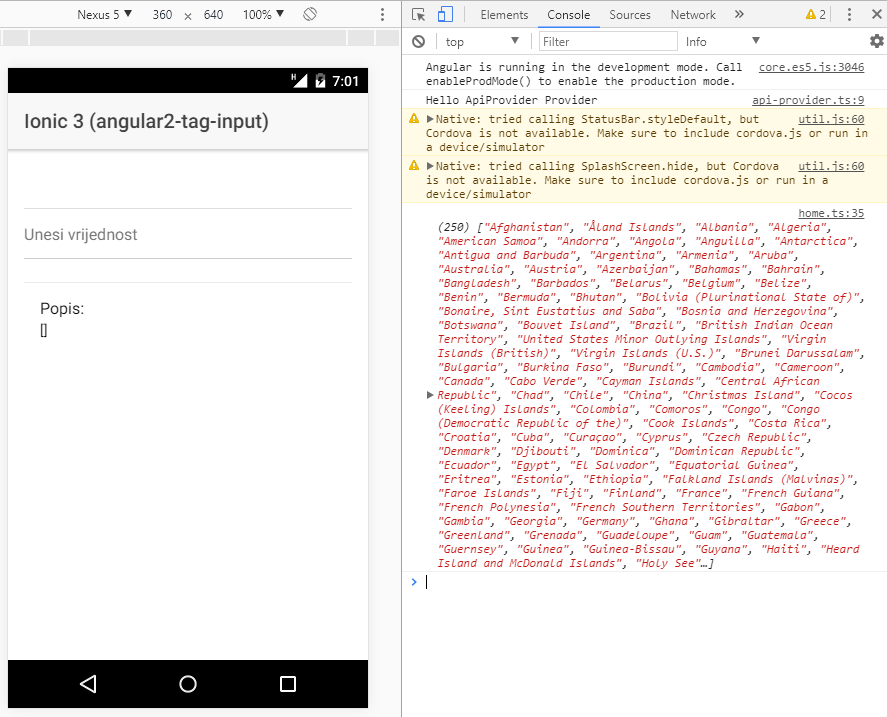Clear the console output
This screenshot has width=887, height=717.
[x=418, y=41]
